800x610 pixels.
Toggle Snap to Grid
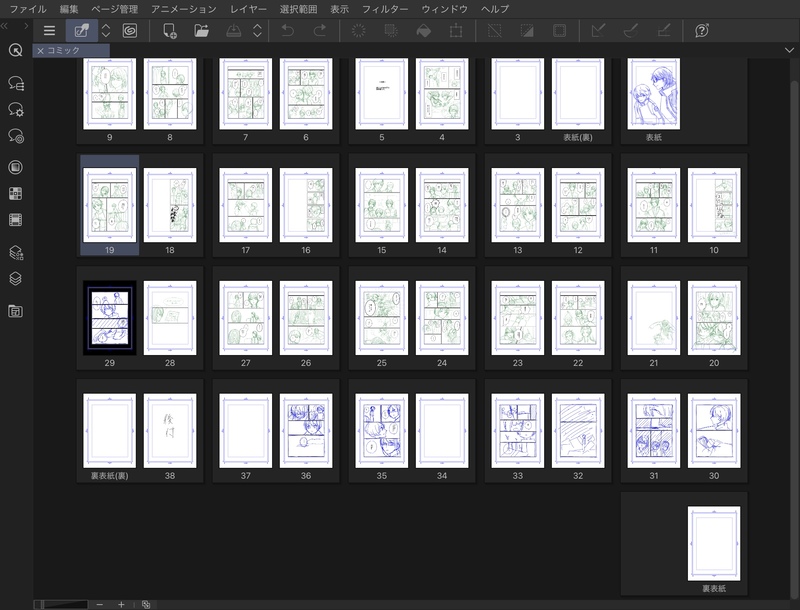pos(664,31)
